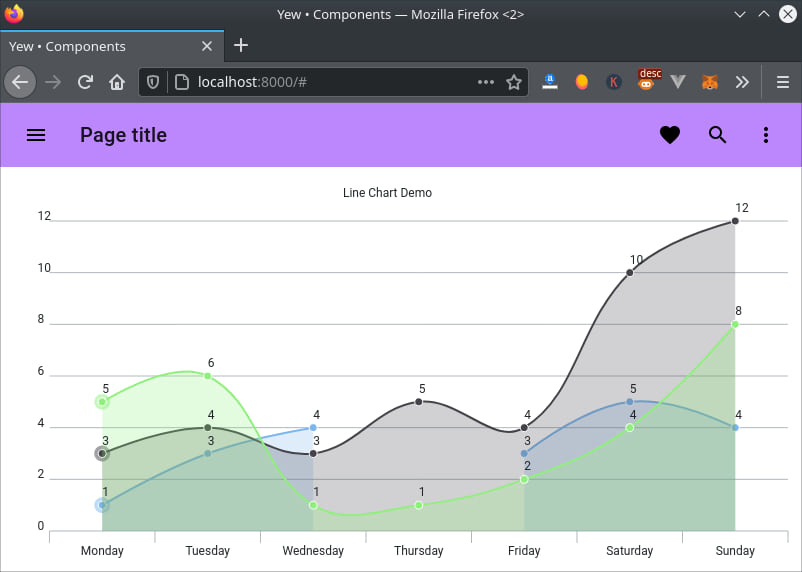Screen dimensions: 802x572
Task: Click the tracking protection shield icon
Action: (x=152, y=82)
